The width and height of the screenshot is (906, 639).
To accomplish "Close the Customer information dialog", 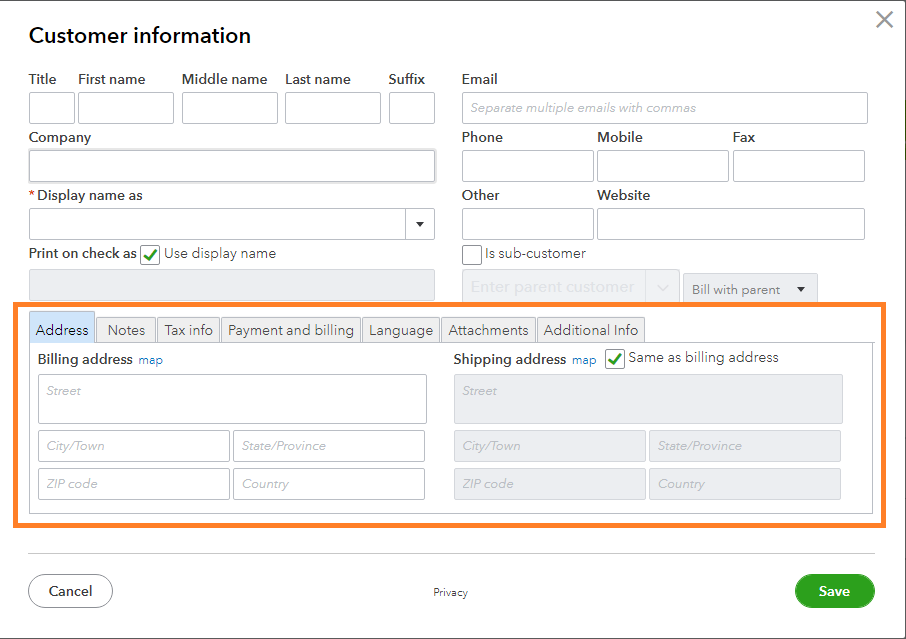I will [x=884, y=20].
